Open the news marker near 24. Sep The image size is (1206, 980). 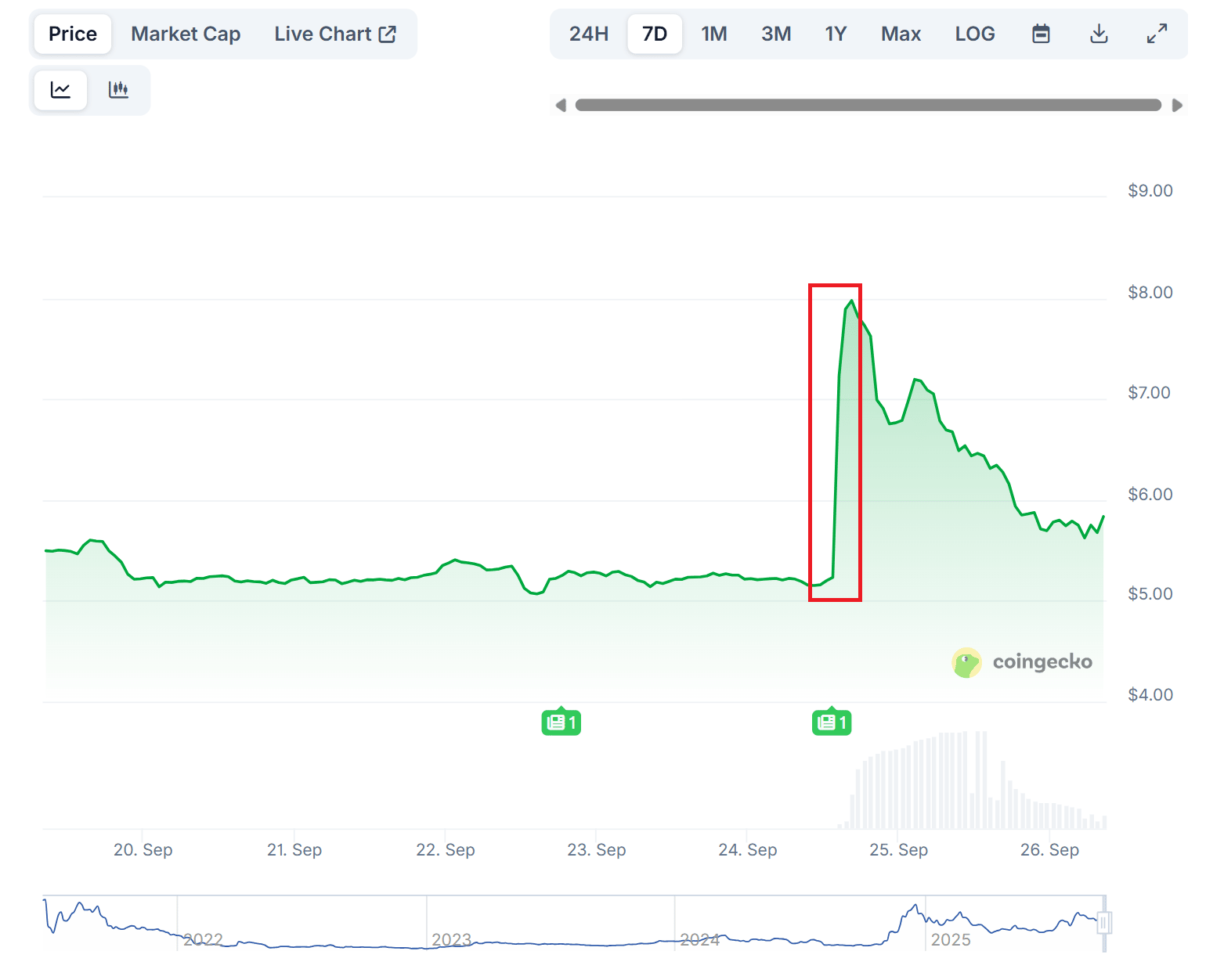coord(832,722)
